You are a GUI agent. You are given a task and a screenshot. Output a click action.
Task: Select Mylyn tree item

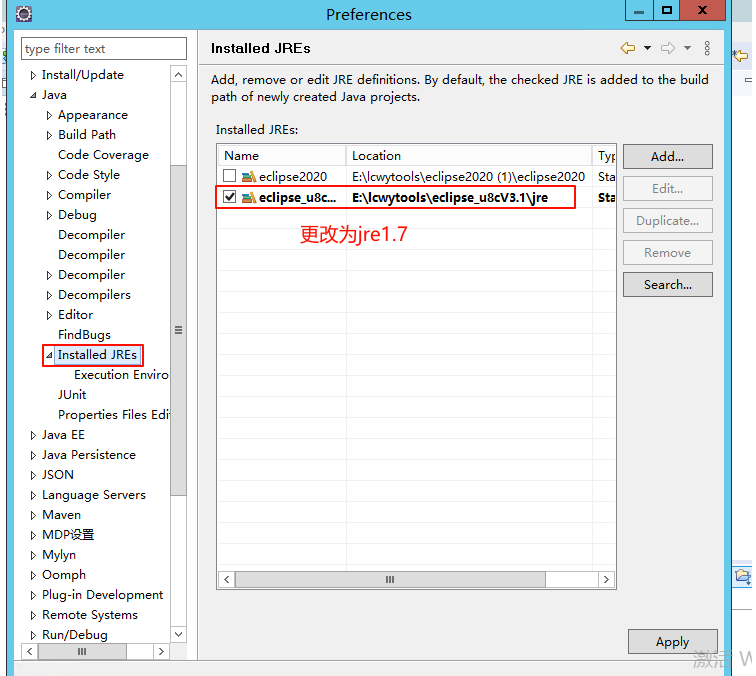[59, 555]
